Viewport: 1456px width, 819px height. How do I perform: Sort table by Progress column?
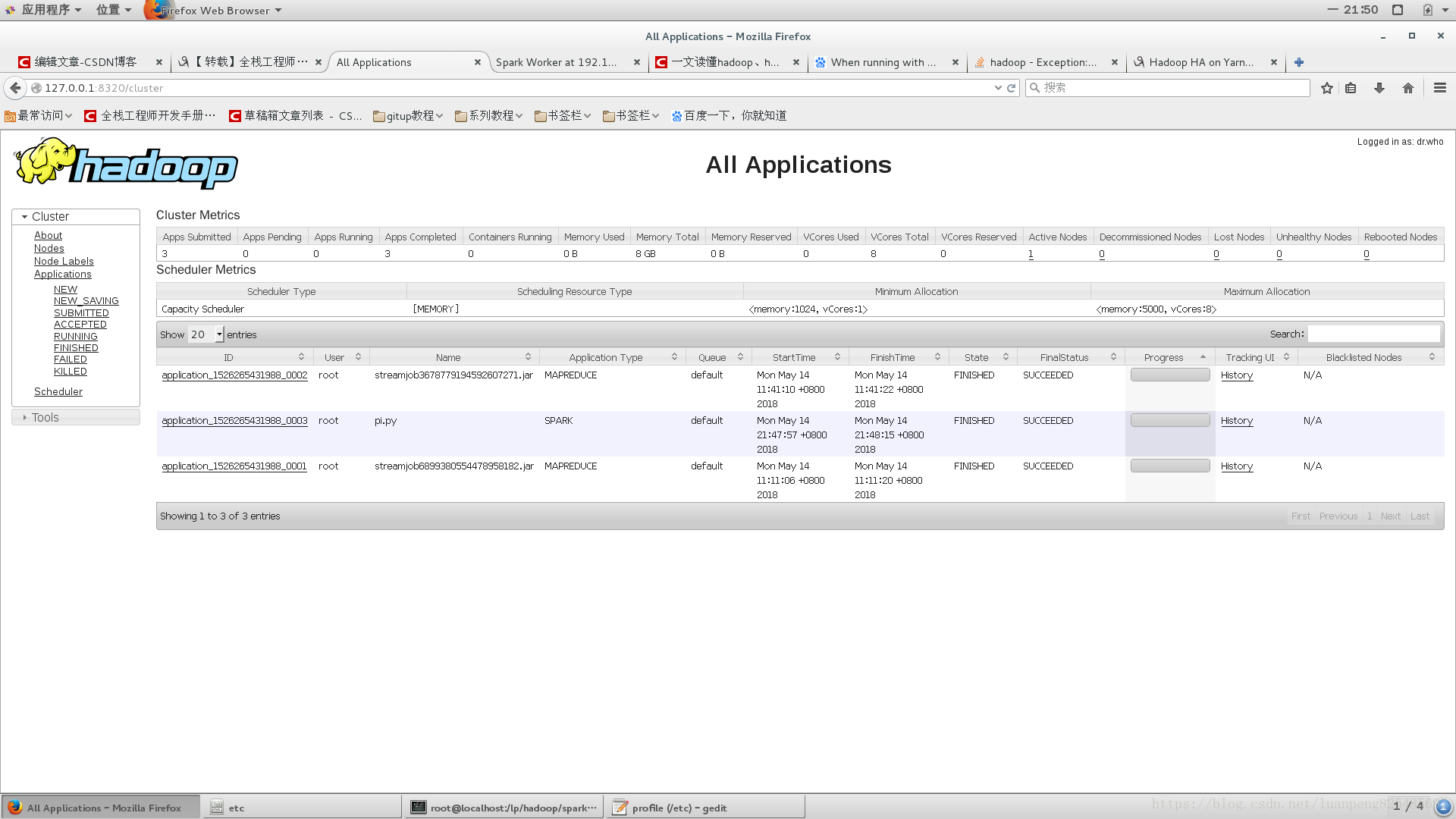[x=1203, y=357]
